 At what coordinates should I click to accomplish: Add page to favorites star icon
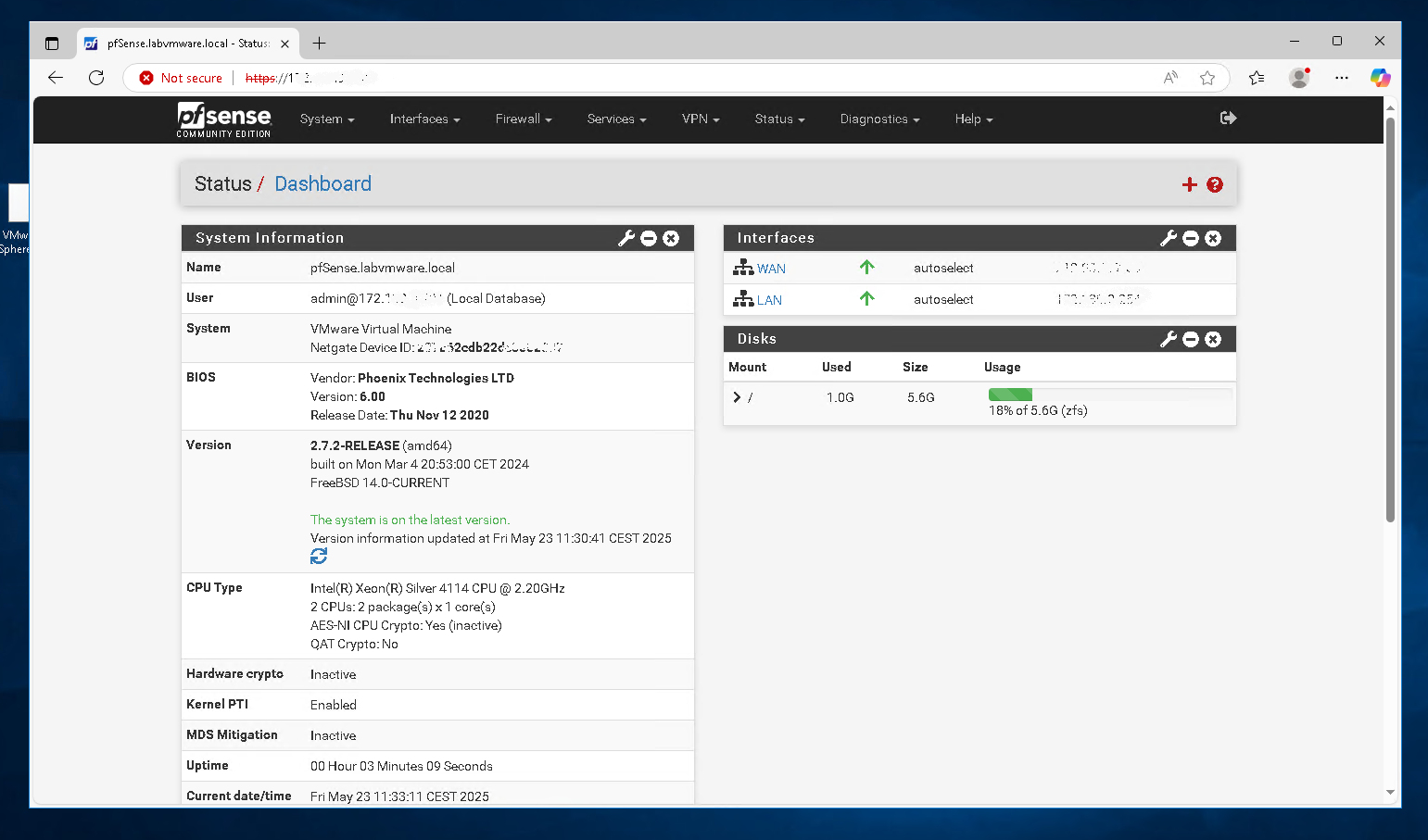pos(1207,78)
